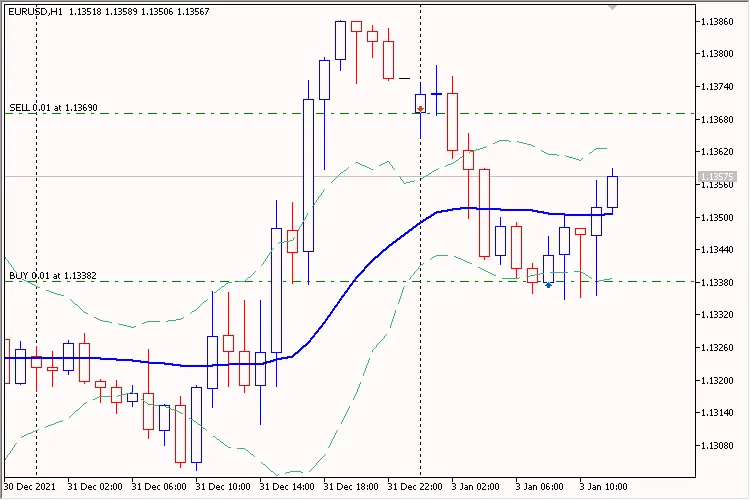The height and width of the screenshot is (500, 750).
Task: Click the highest blue candle at the peak
Action: coord(340,40)
